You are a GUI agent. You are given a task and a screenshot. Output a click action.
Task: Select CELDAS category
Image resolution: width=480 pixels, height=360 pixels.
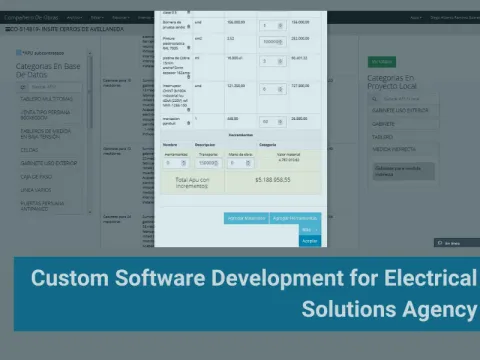tap(29, 150)
